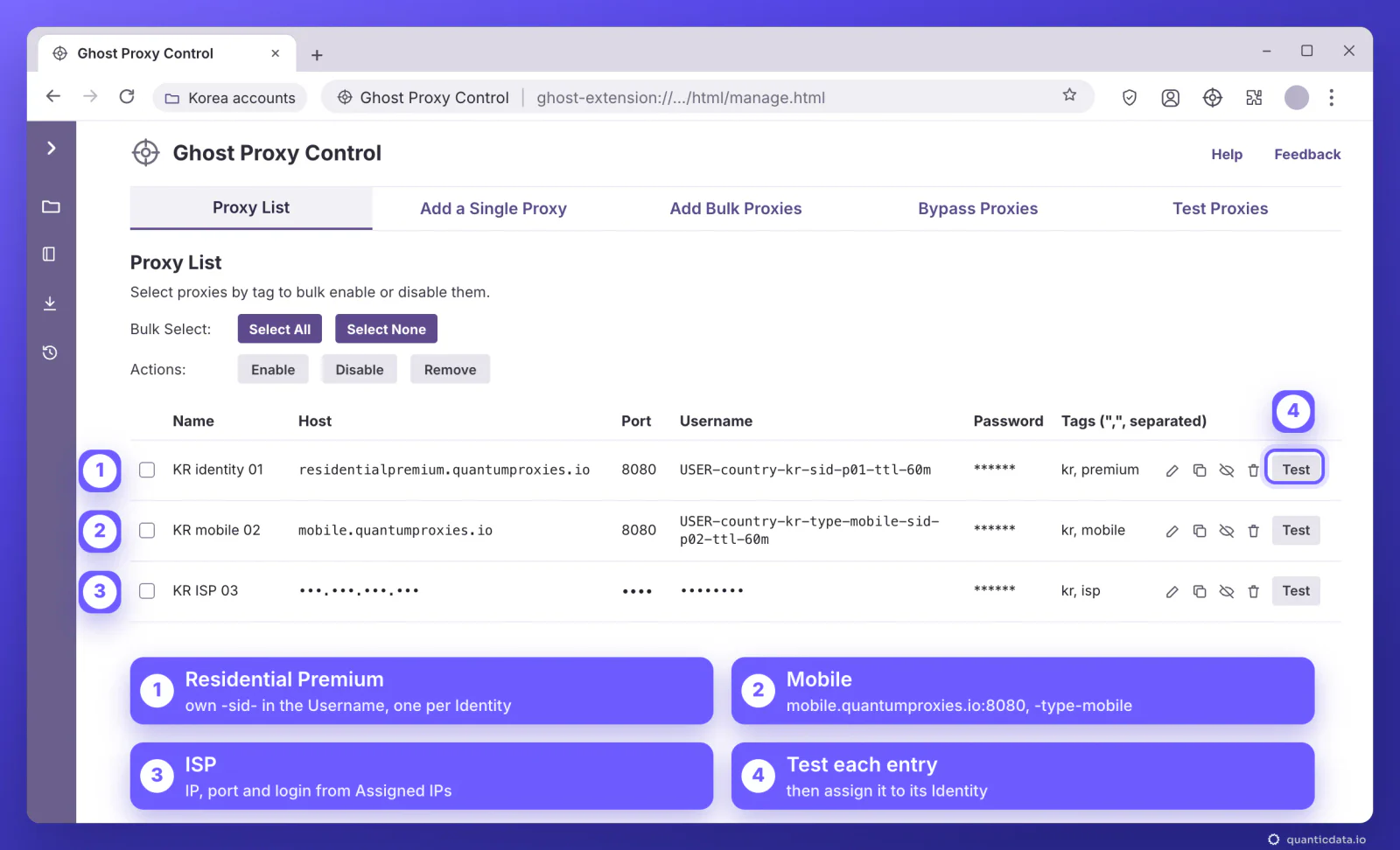Test the KR identity 01 proxy
1400x850 pixels.
click(x=1296, y=470)
